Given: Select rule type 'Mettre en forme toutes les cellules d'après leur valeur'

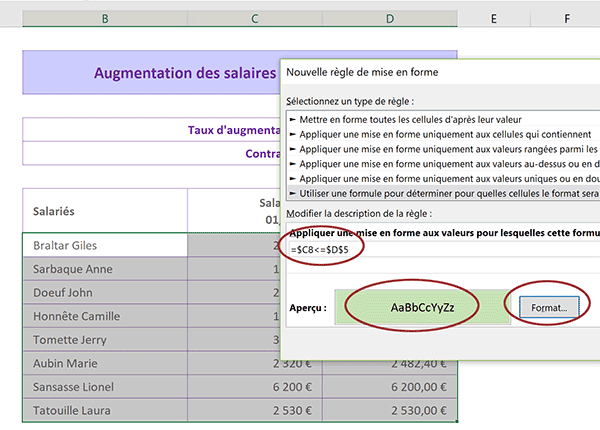Looking at the screenshot, I should tap(444, 120).
